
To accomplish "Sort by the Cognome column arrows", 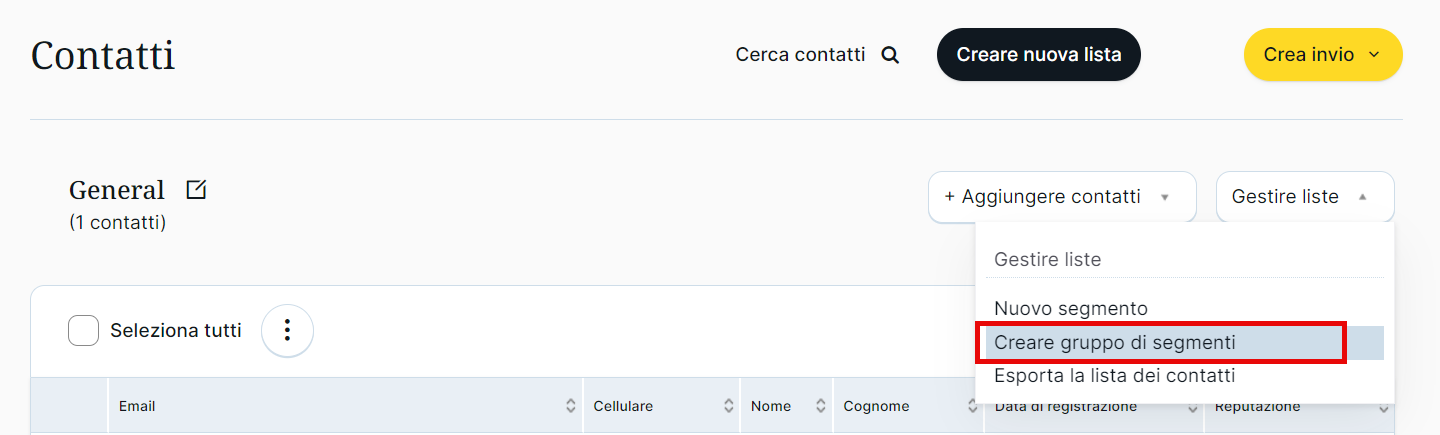I will pyautogui.click(x=972, y=406).
